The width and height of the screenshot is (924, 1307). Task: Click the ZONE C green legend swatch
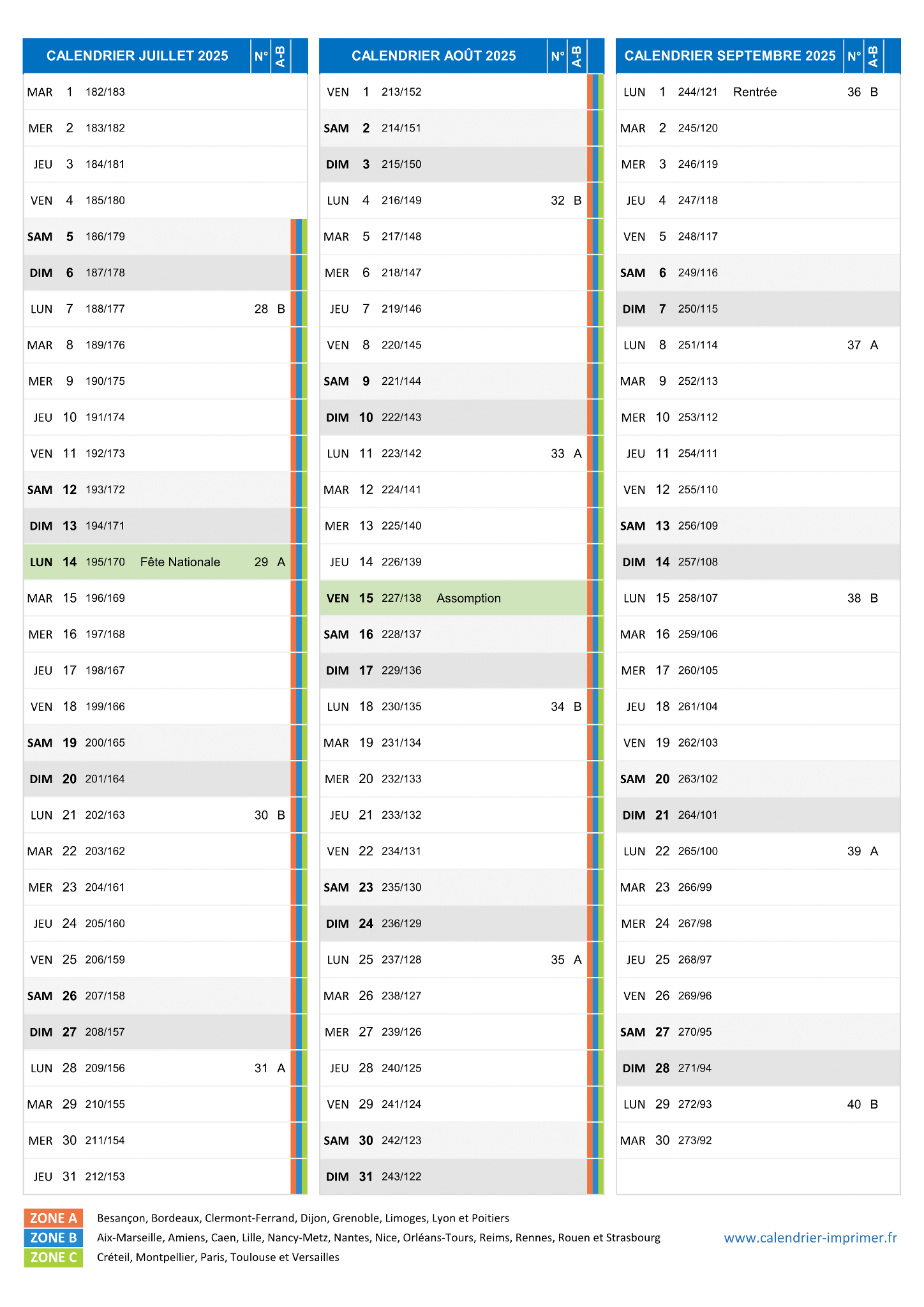click(54, 1257)
